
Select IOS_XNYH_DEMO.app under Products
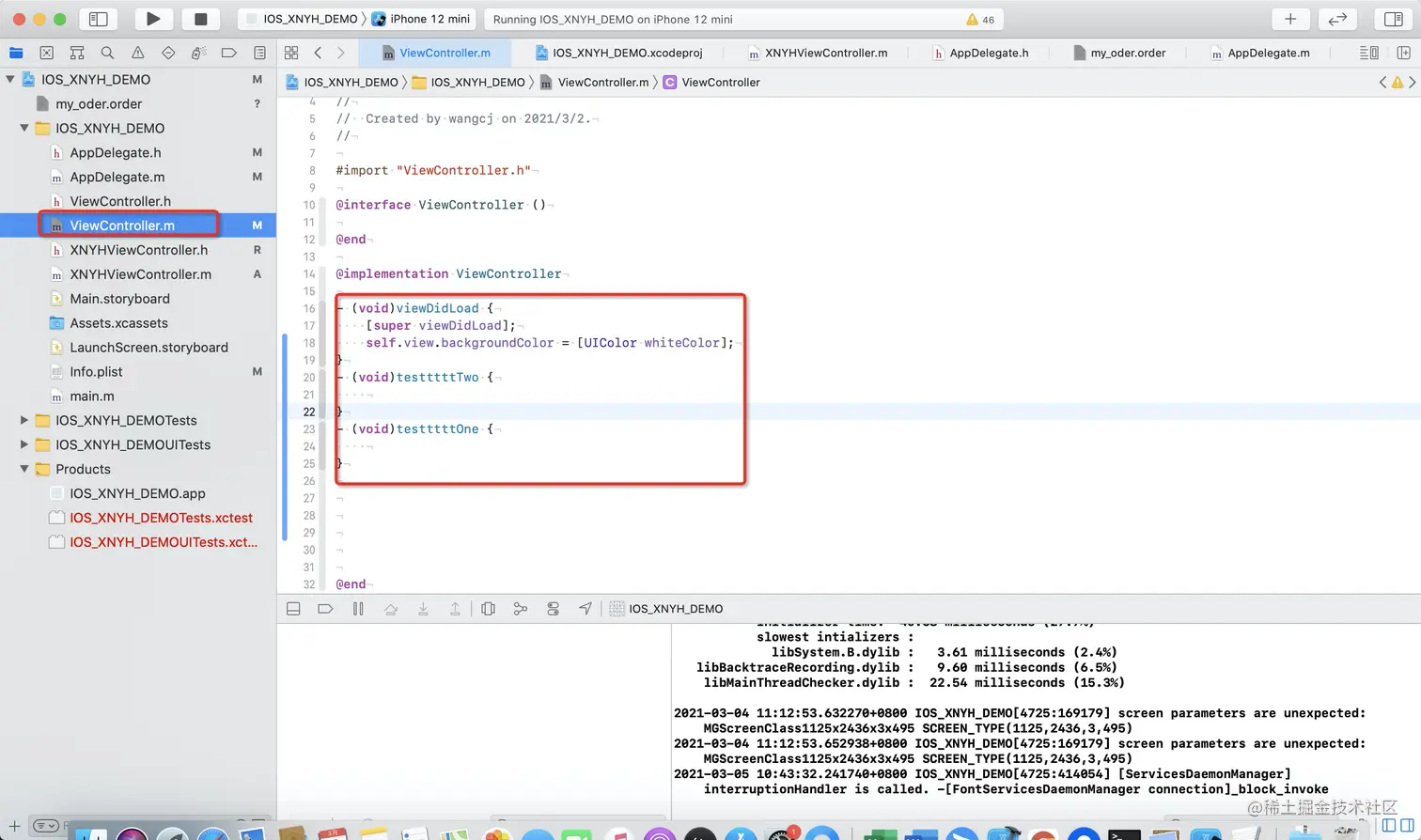coord(138,493)
